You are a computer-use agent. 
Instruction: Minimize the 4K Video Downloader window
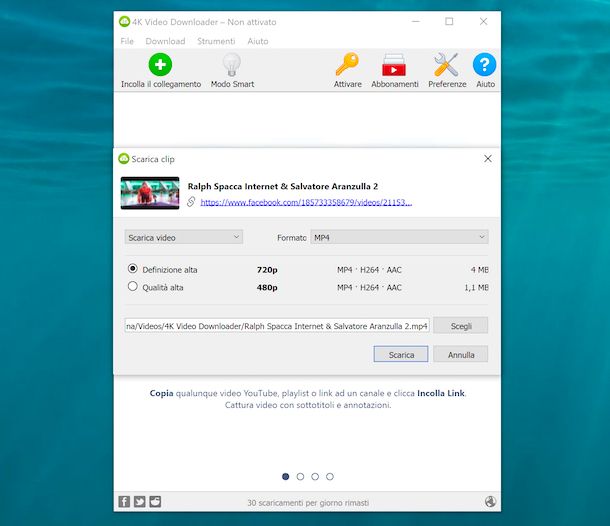tap(416, 21)
